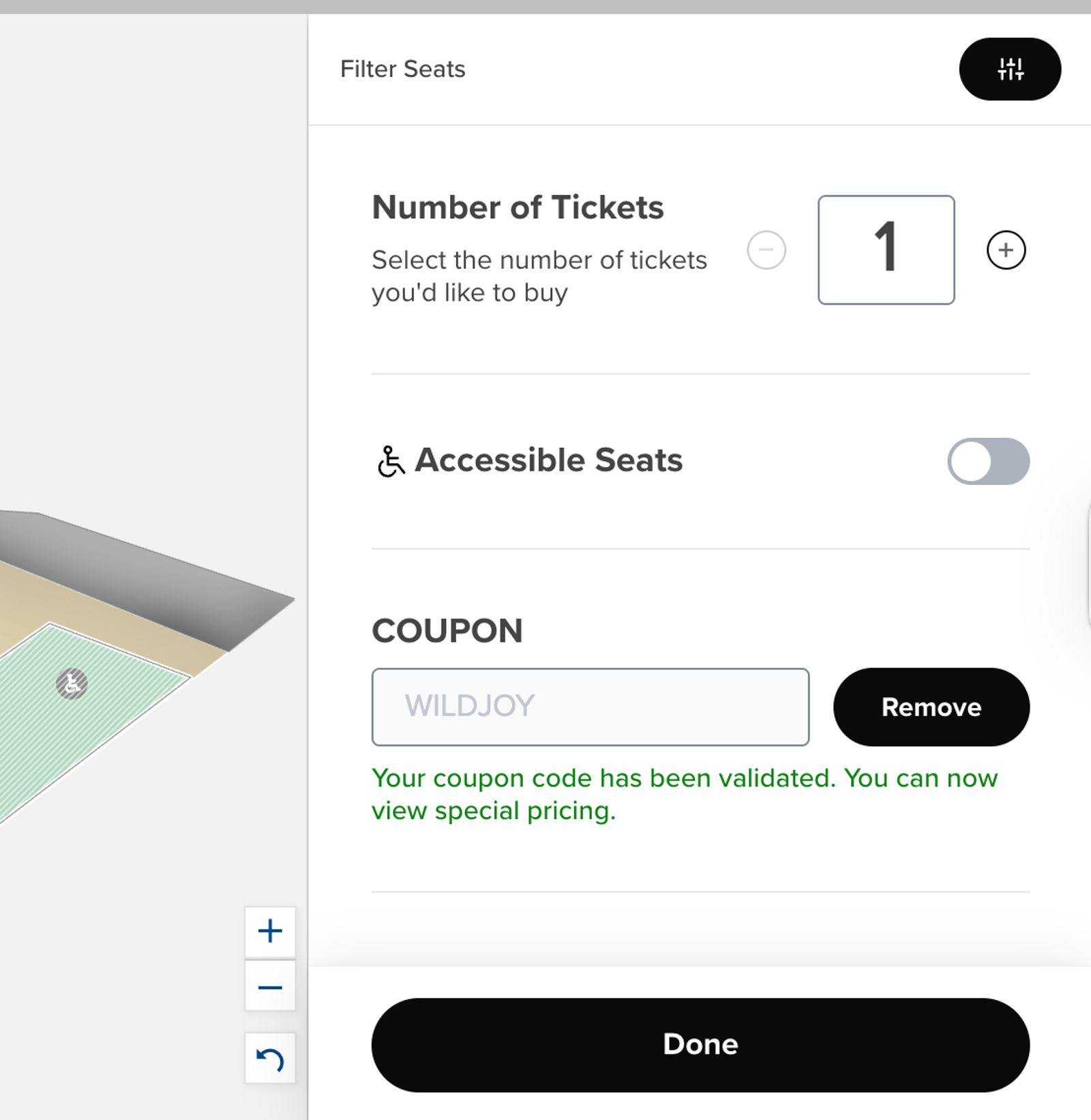Click the Number of Tickets heading
The image size is (1091, 1120).
coord(518,207)
